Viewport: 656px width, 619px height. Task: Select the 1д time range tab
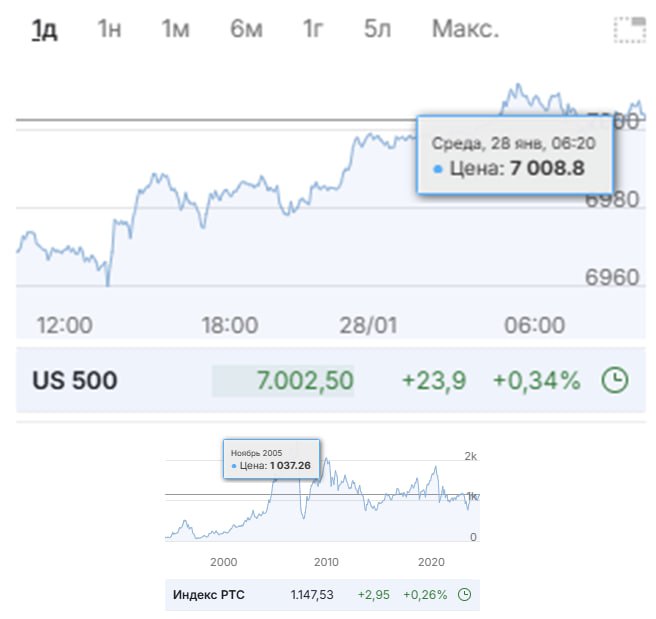44,29
